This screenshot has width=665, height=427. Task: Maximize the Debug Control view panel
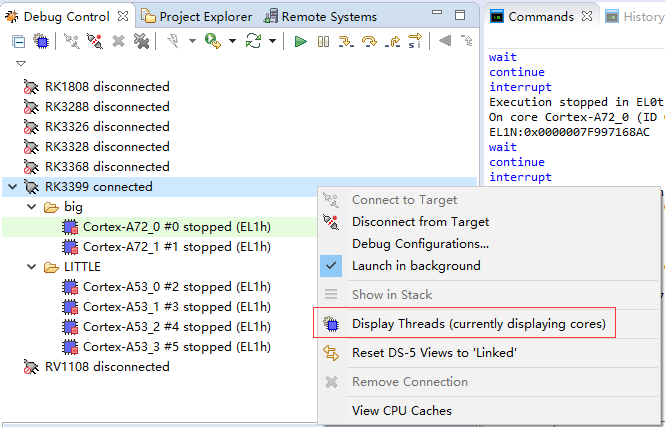pos(460,15)
